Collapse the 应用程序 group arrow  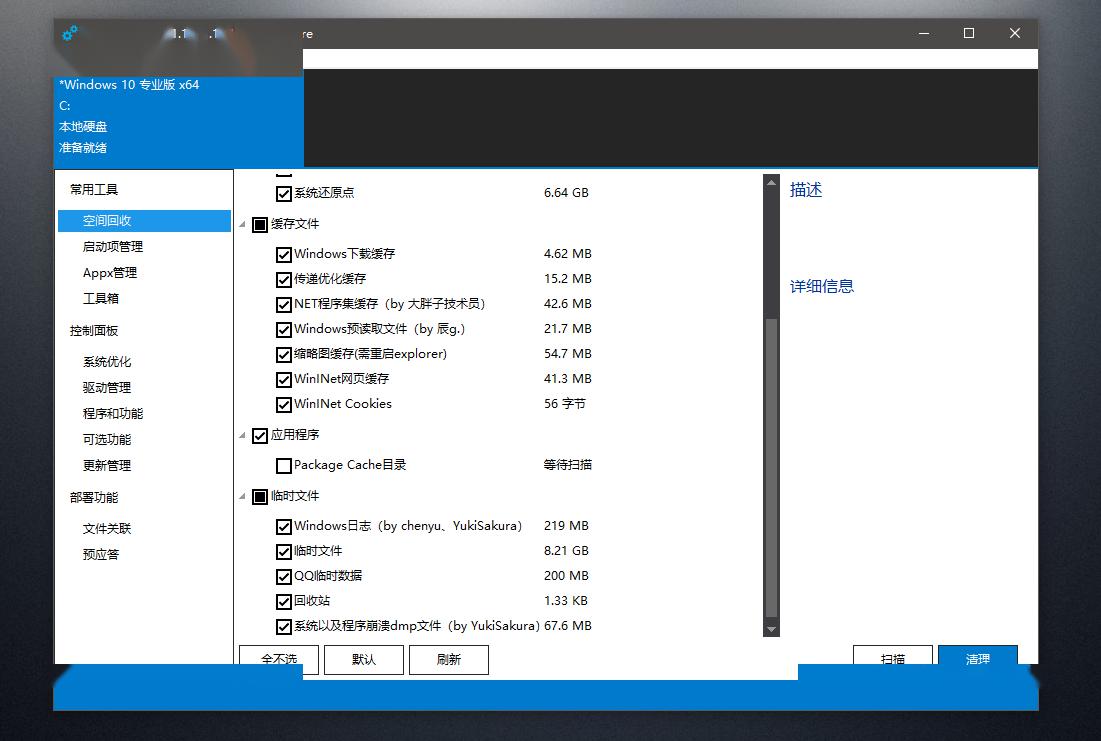[243, 435]
